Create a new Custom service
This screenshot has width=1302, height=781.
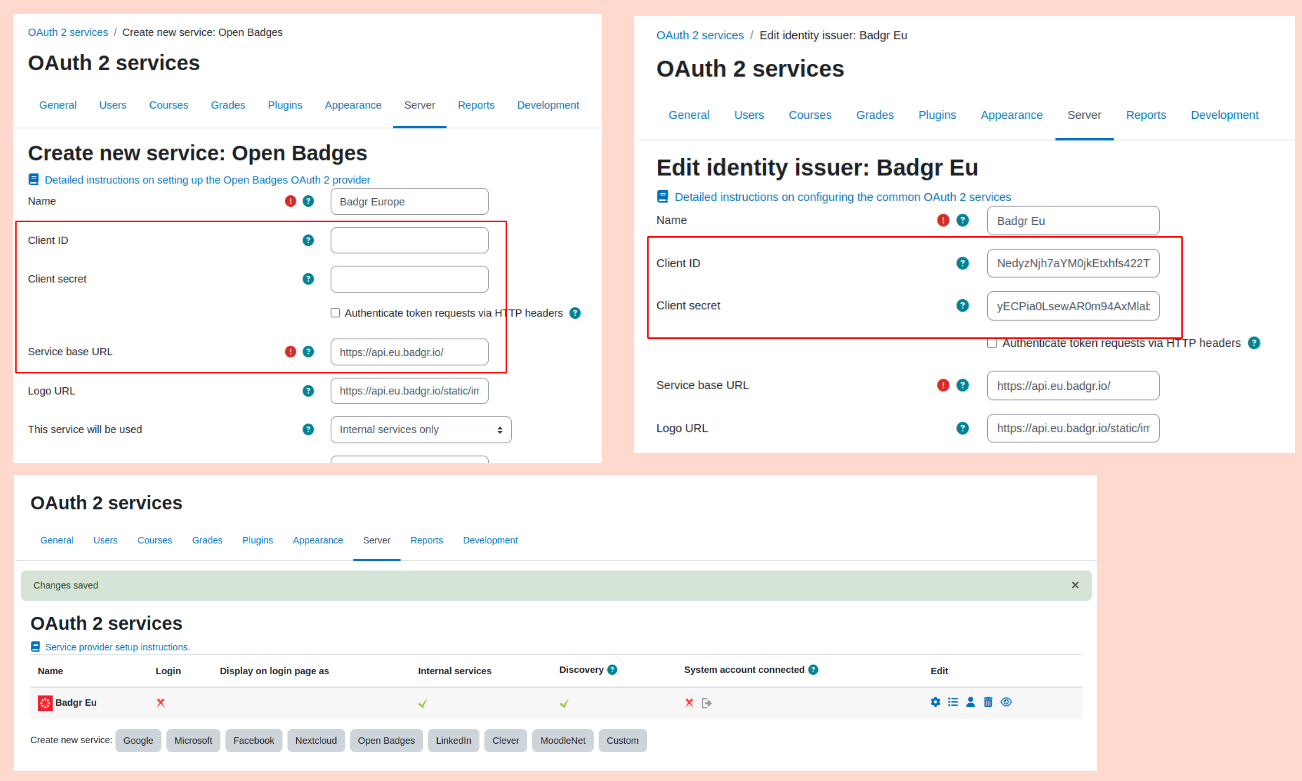(622, 741)
